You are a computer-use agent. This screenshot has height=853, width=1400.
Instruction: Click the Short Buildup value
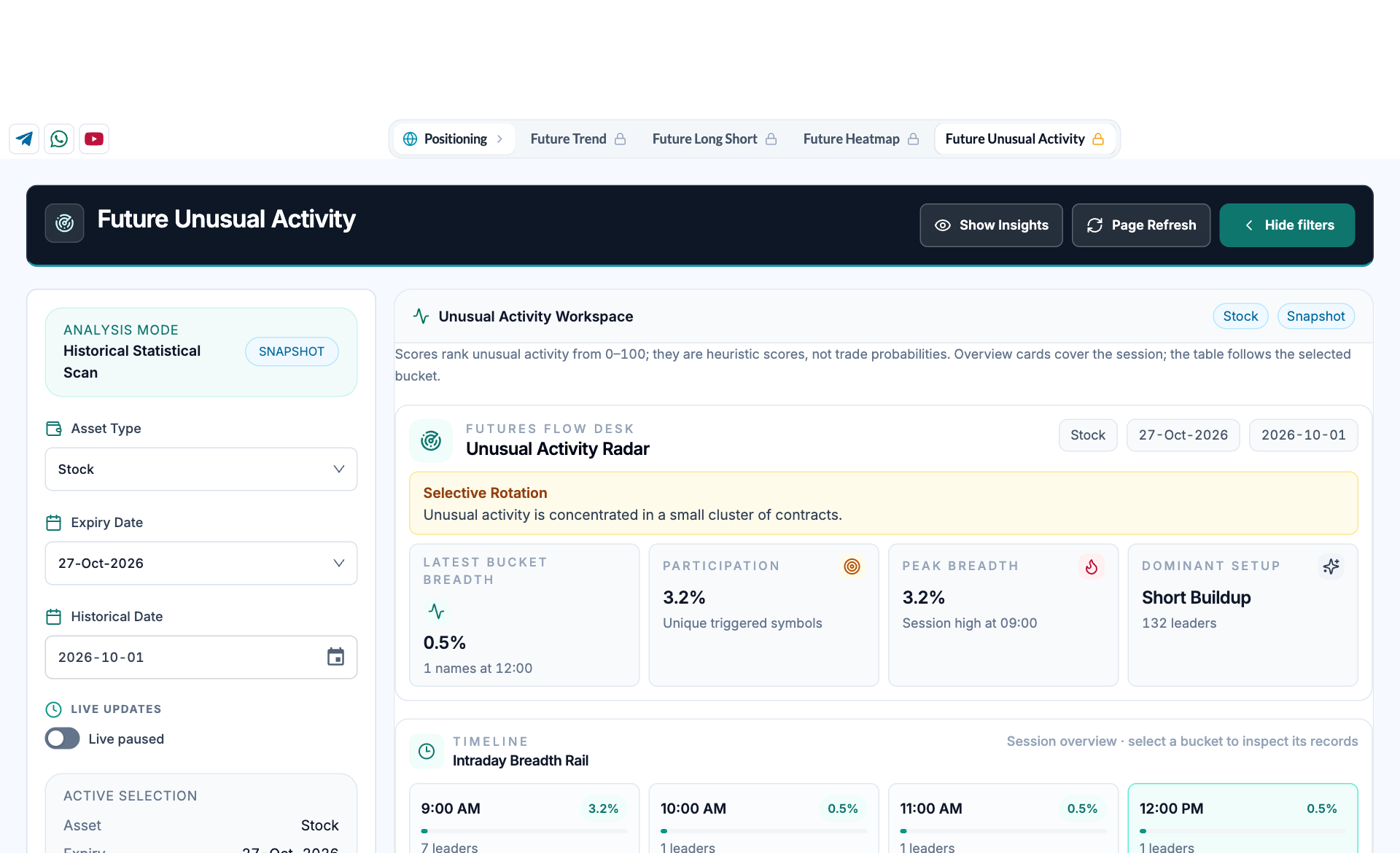coord(1196,598)
